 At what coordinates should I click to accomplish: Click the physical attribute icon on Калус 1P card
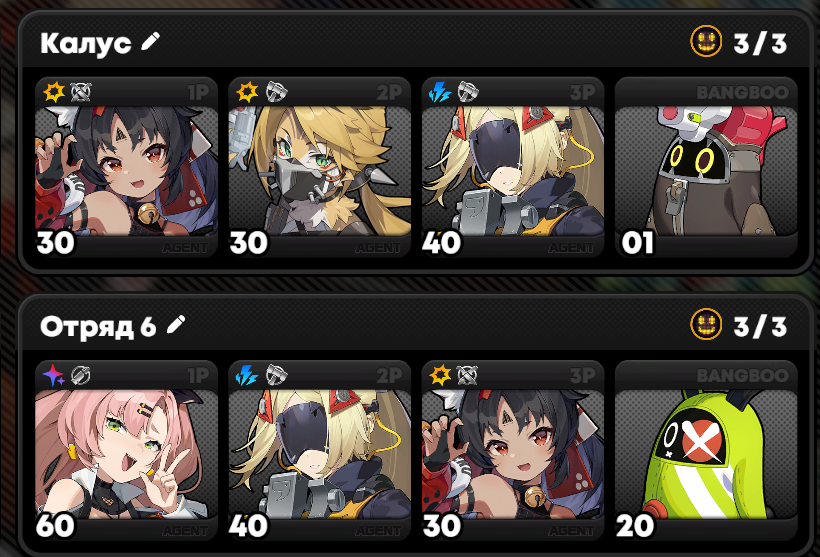tap(54, 92)
